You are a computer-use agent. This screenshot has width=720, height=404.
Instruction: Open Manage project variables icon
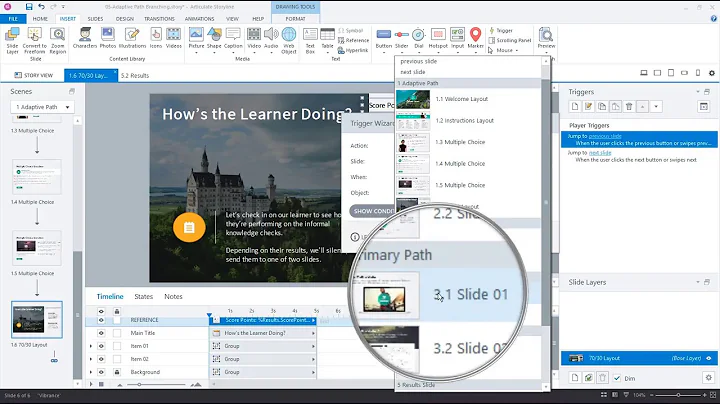click(x=703, y=107)
